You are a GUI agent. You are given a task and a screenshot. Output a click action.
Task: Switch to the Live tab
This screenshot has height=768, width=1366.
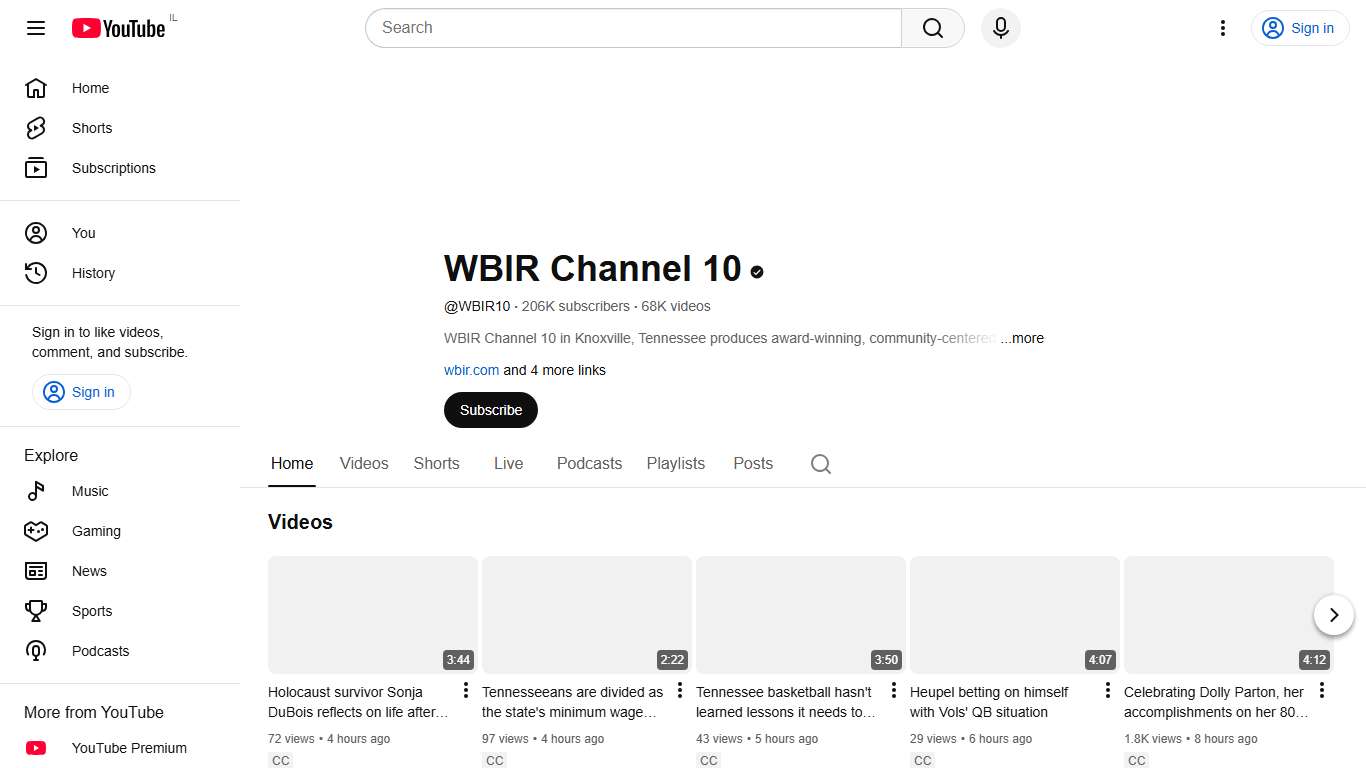tap(508, 463)
